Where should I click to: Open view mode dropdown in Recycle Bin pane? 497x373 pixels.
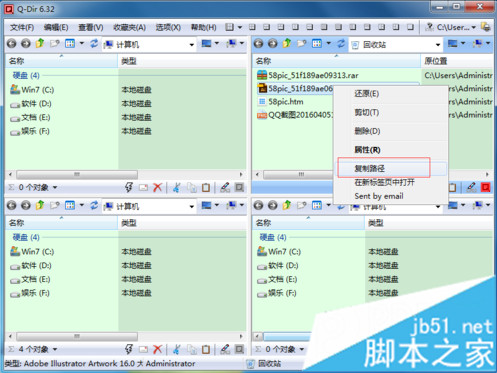329,44
